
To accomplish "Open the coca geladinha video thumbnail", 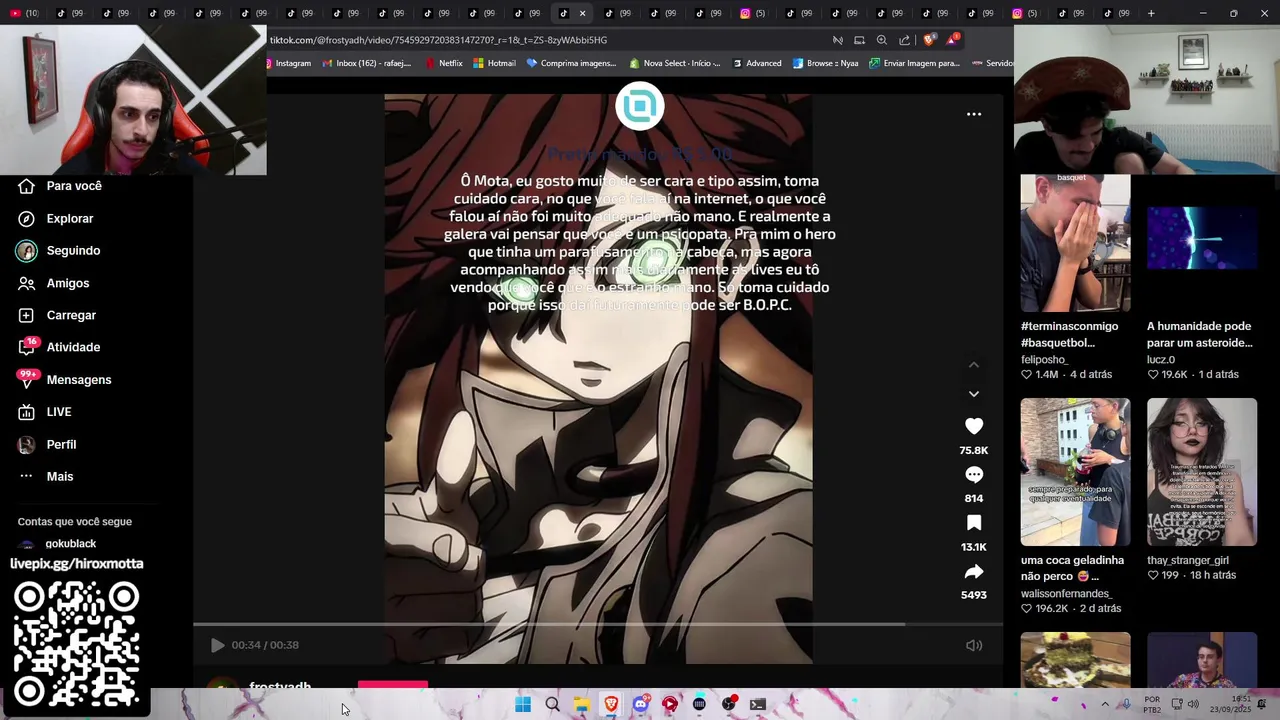I will point(1075,472).
